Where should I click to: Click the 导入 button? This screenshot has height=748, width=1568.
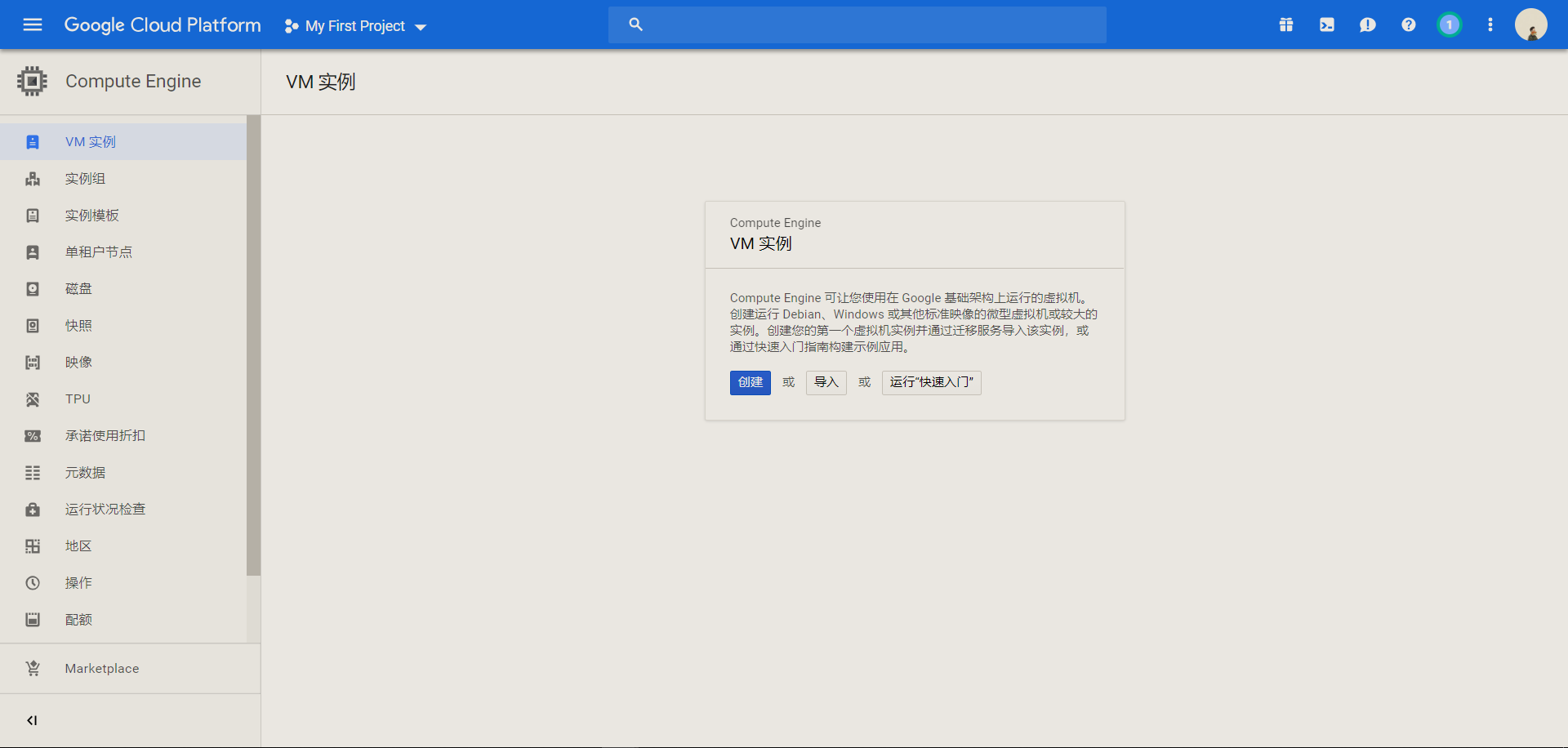(x=826, y=382)
